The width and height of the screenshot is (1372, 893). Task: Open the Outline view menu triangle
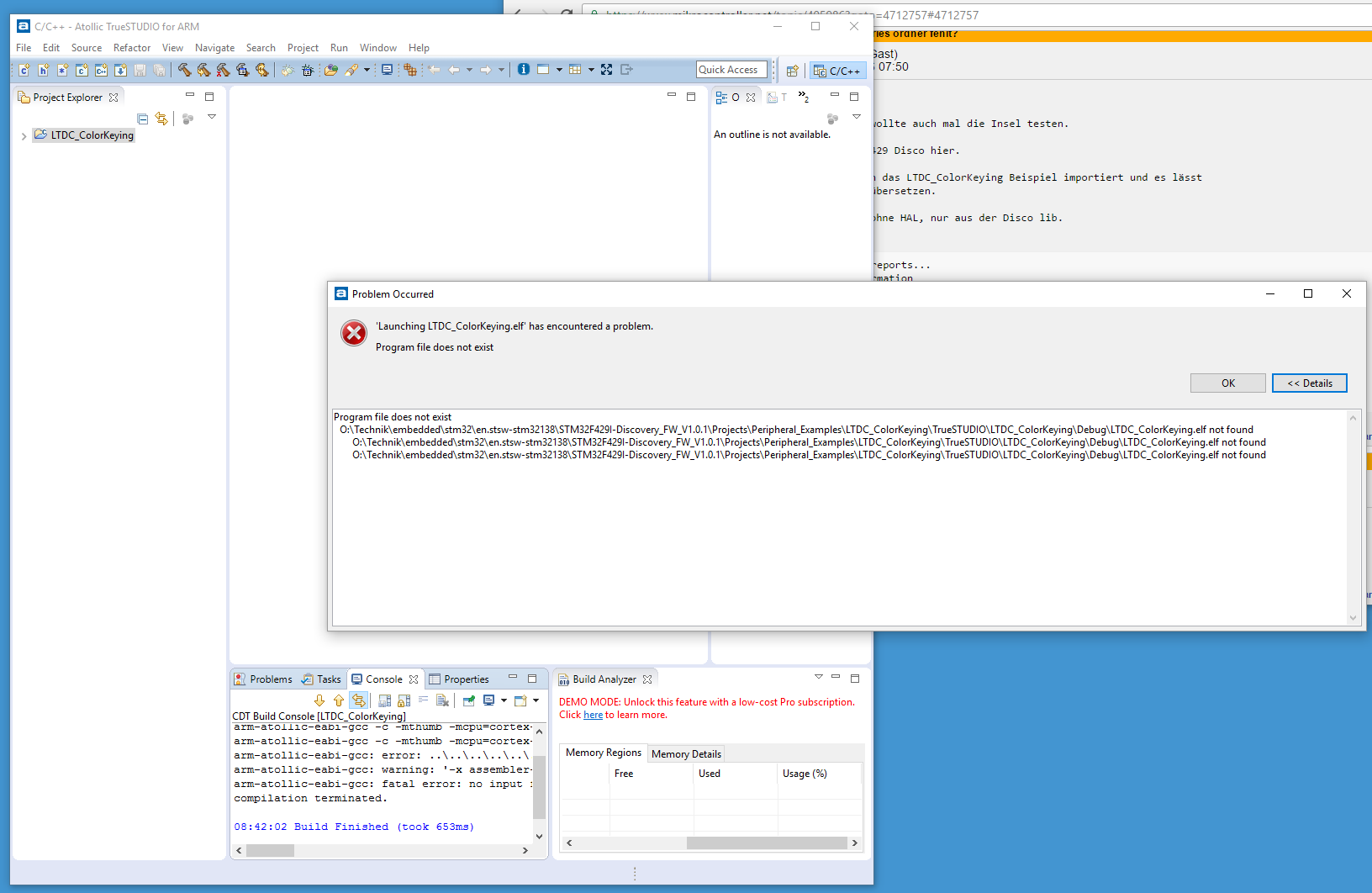coord(857,117)
